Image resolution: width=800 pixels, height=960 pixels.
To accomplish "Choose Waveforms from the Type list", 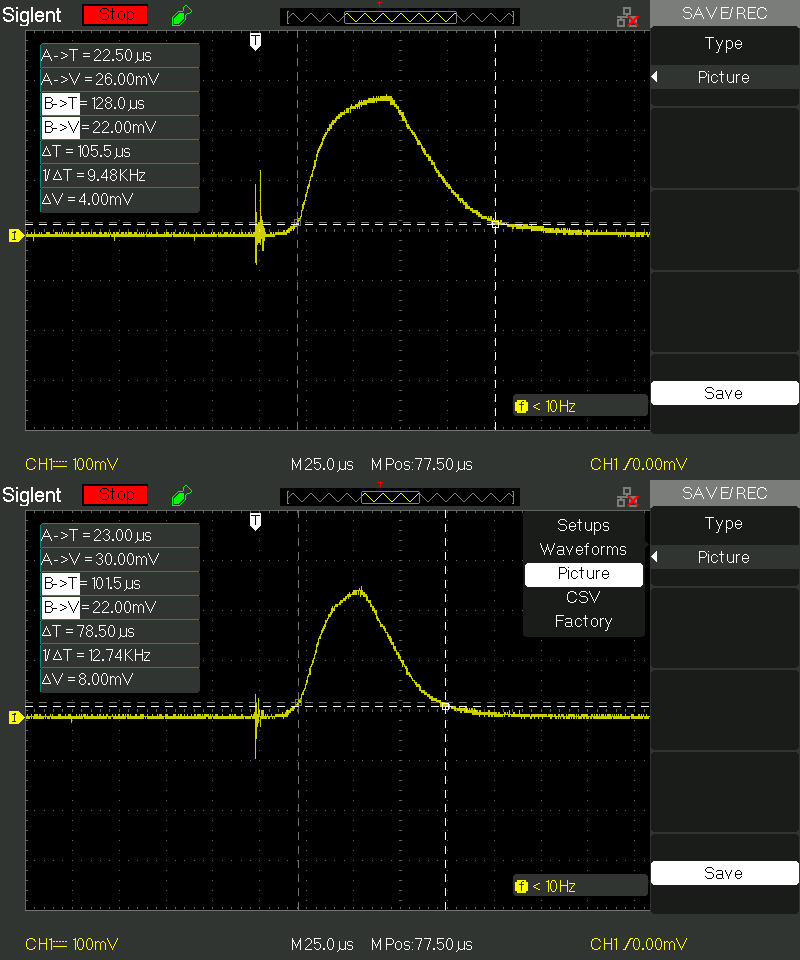I will pos(583,549).
